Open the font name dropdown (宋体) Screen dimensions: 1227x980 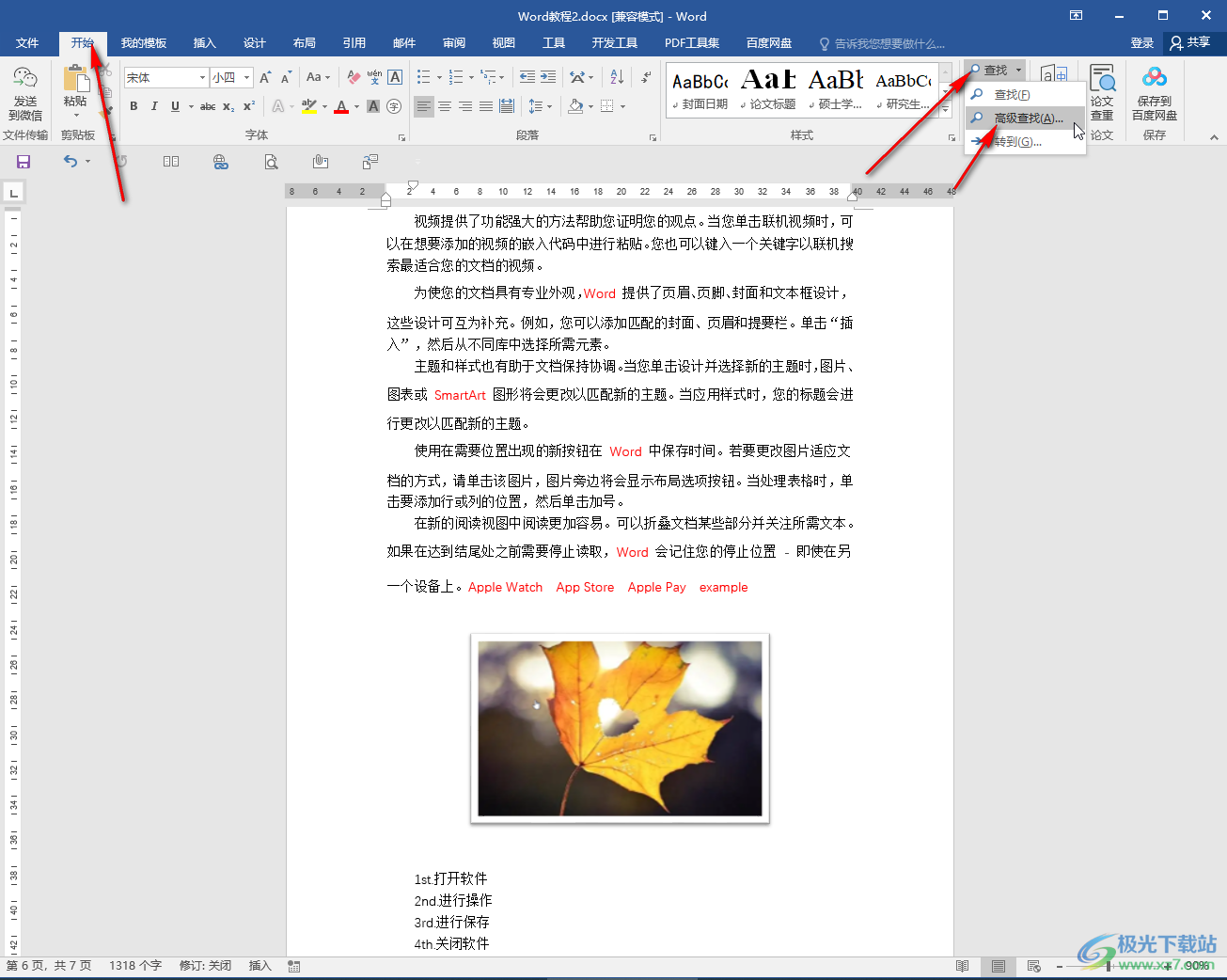click(202, 78)
